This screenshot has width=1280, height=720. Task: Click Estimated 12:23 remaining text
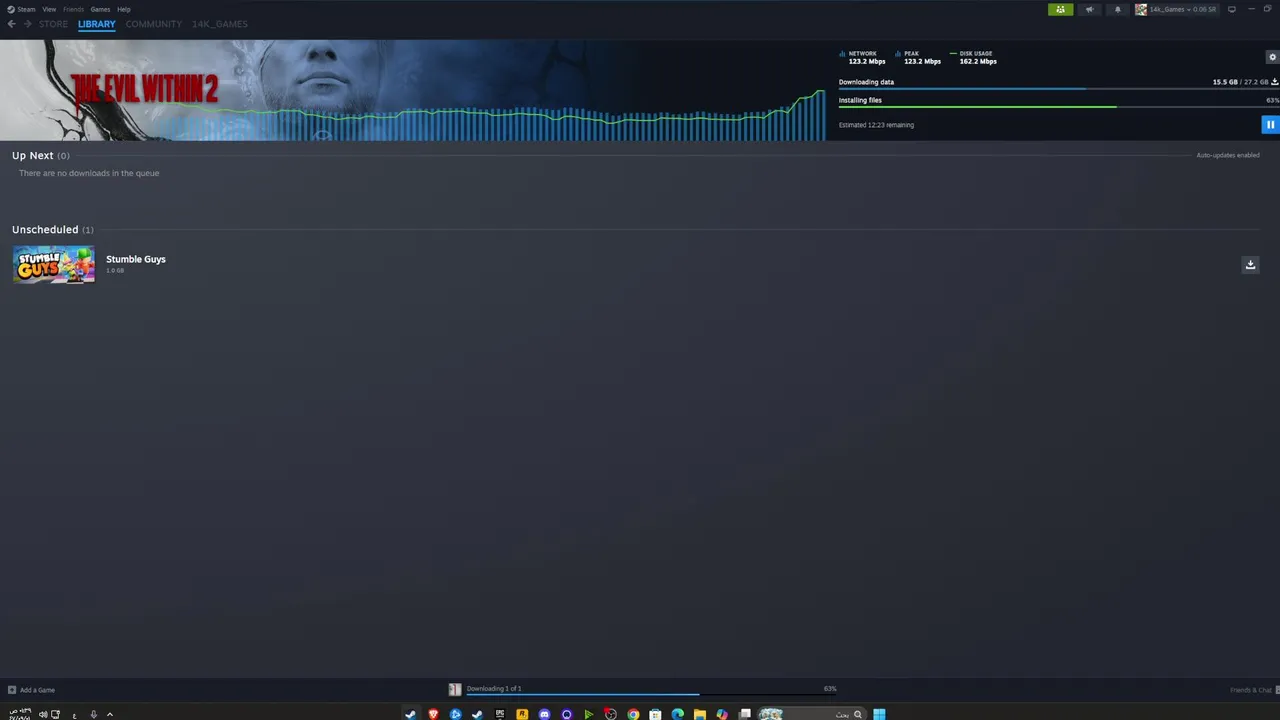pos(876,125)
